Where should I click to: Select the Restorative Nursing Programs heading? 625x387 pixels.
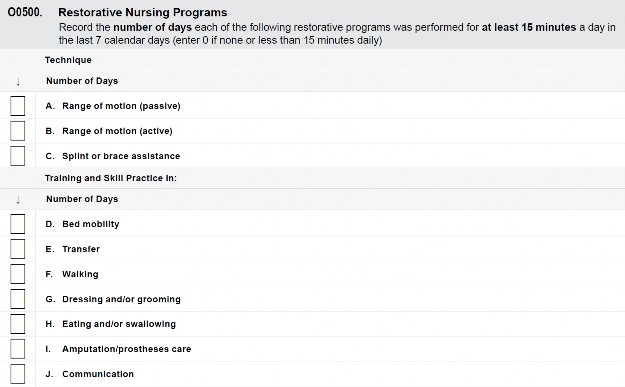(143, 12)
